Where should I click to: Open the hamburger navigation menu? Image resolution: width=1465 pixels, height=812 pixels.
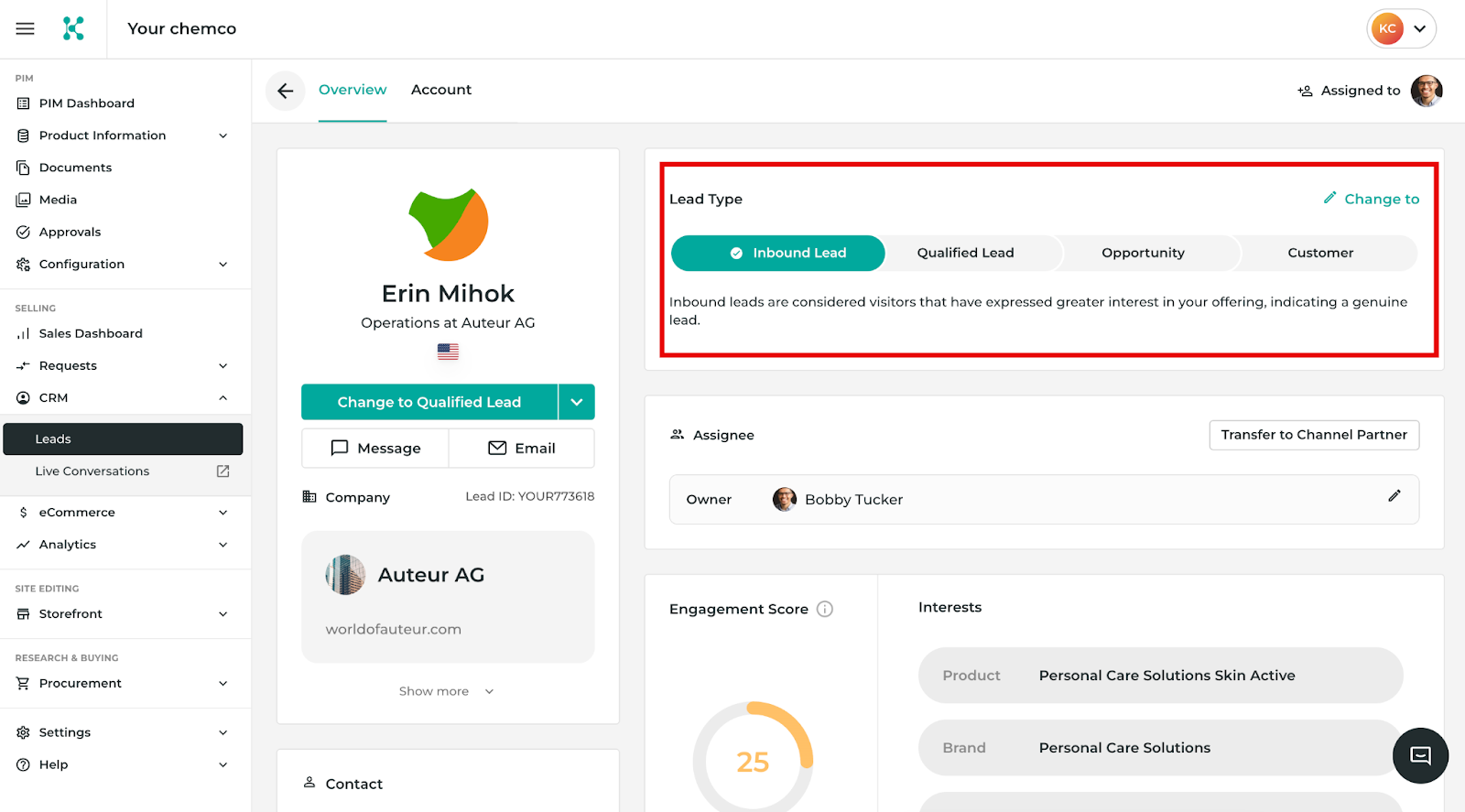[25, 28]
